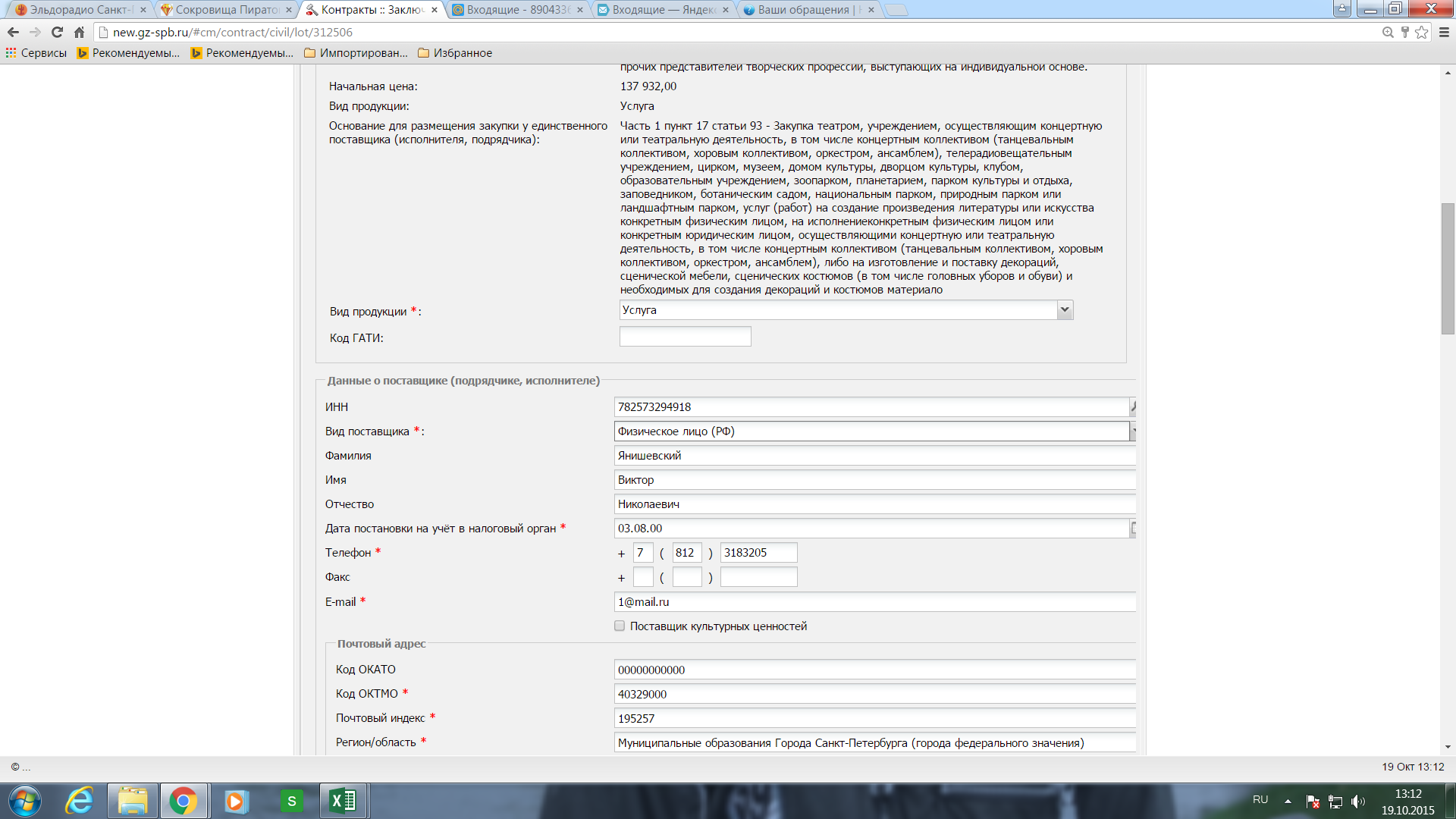Launch Internet Explorer from taskbar
1456x819 pixels.
pyautogui.click(x=79, y=801)
